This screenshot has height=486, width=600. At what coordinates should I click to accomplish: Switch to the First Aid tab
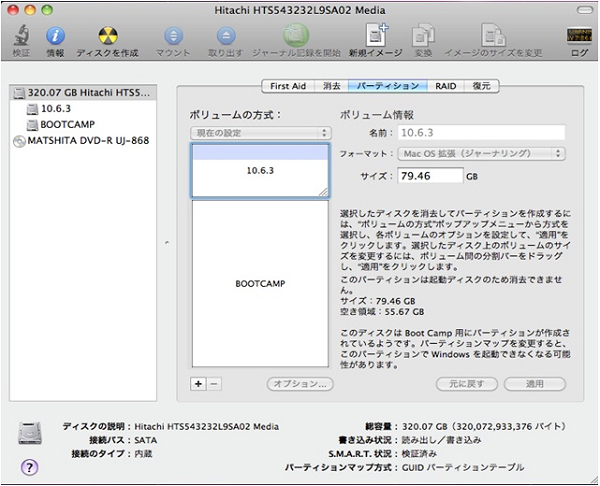pyautogui.click(x=288, y=86)
